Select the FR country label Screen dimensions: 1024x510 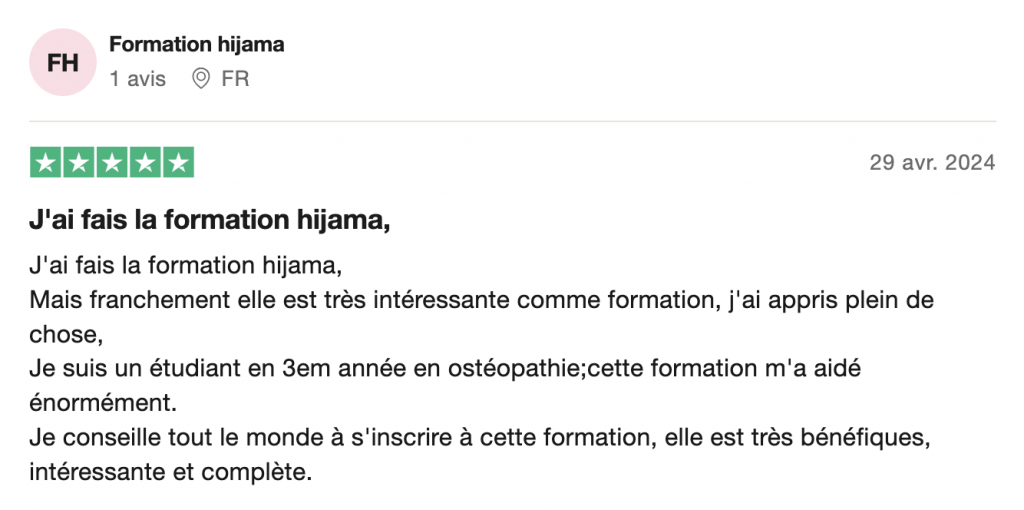tap(235, 78)
